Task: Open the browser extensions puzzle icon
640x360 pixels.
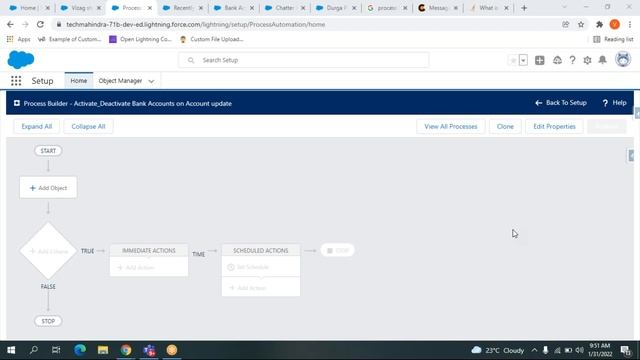Action: pyautogui.click(x=599, y=24)
